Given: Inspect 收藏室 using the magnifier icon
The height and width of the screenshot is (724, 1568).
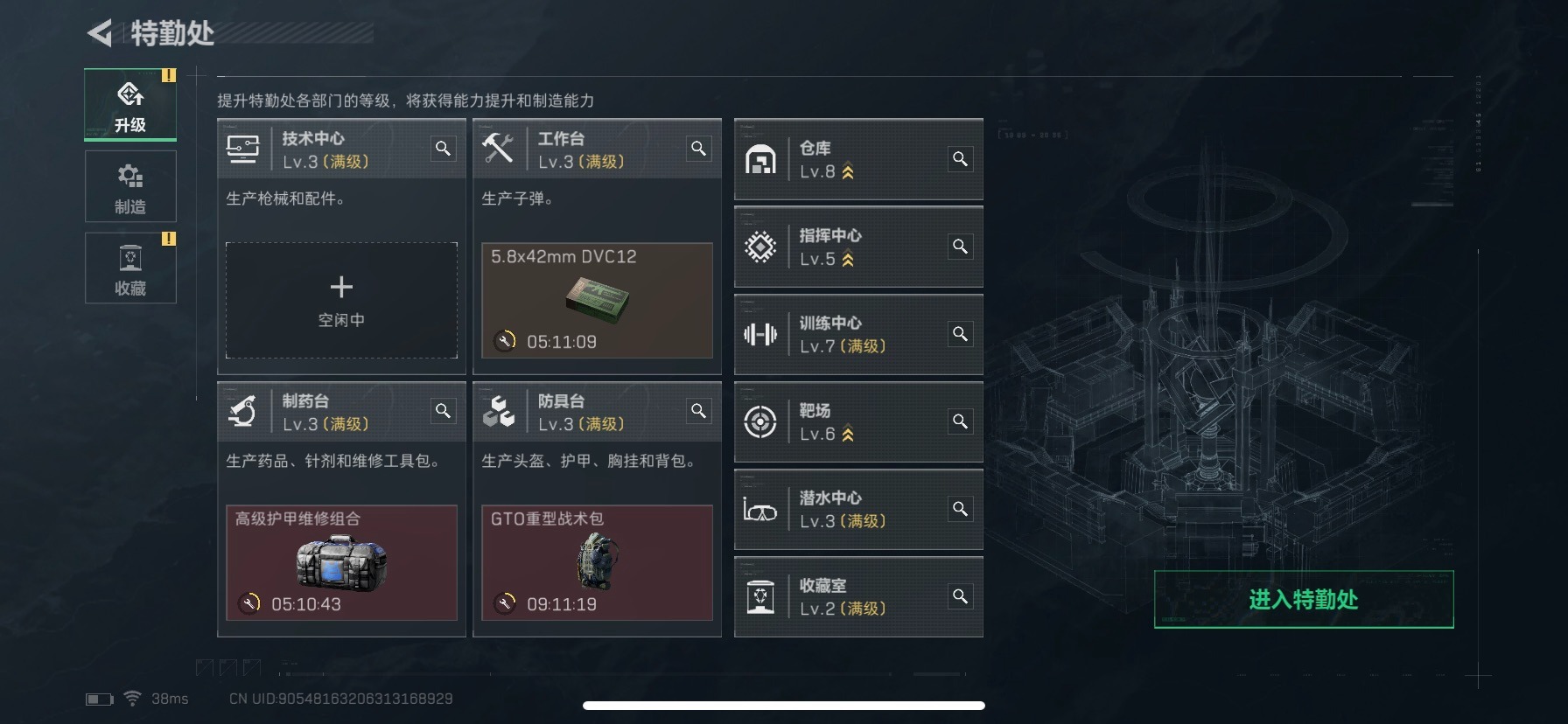Looking at the screenshot, I should pyautogui.click(x=960, y=596).
